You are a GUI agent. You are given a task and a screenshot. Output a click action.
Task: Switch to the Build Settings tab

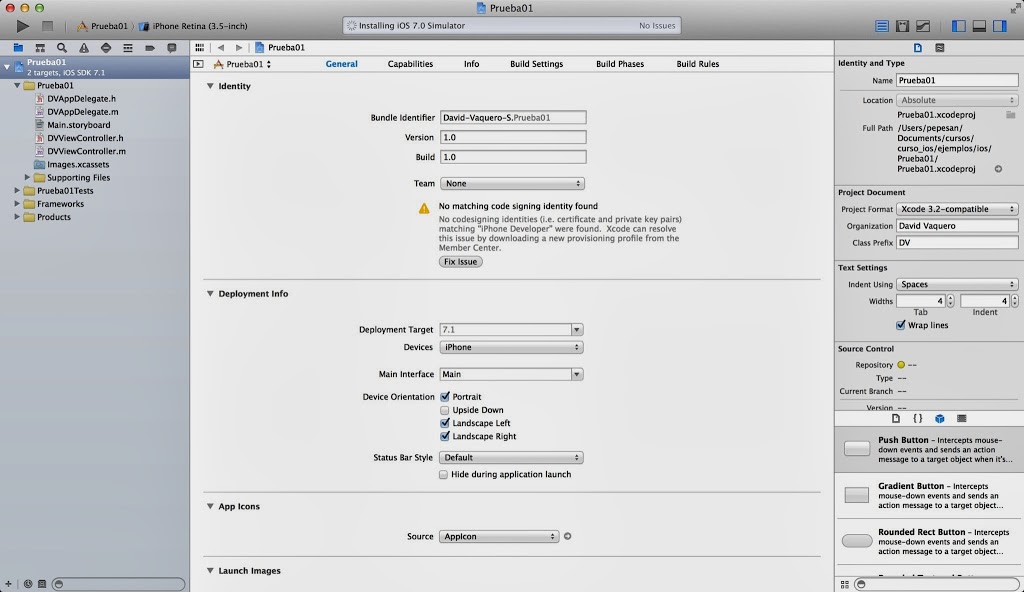point(536,64)
